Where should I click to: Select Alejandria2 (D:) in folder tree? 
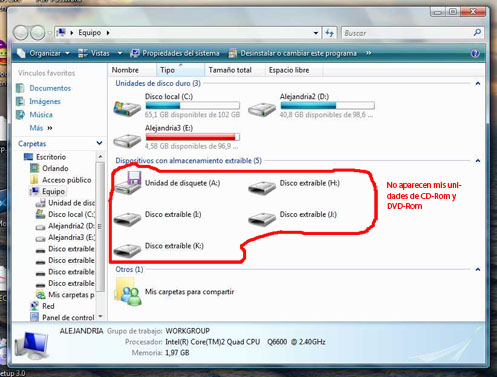71,226
